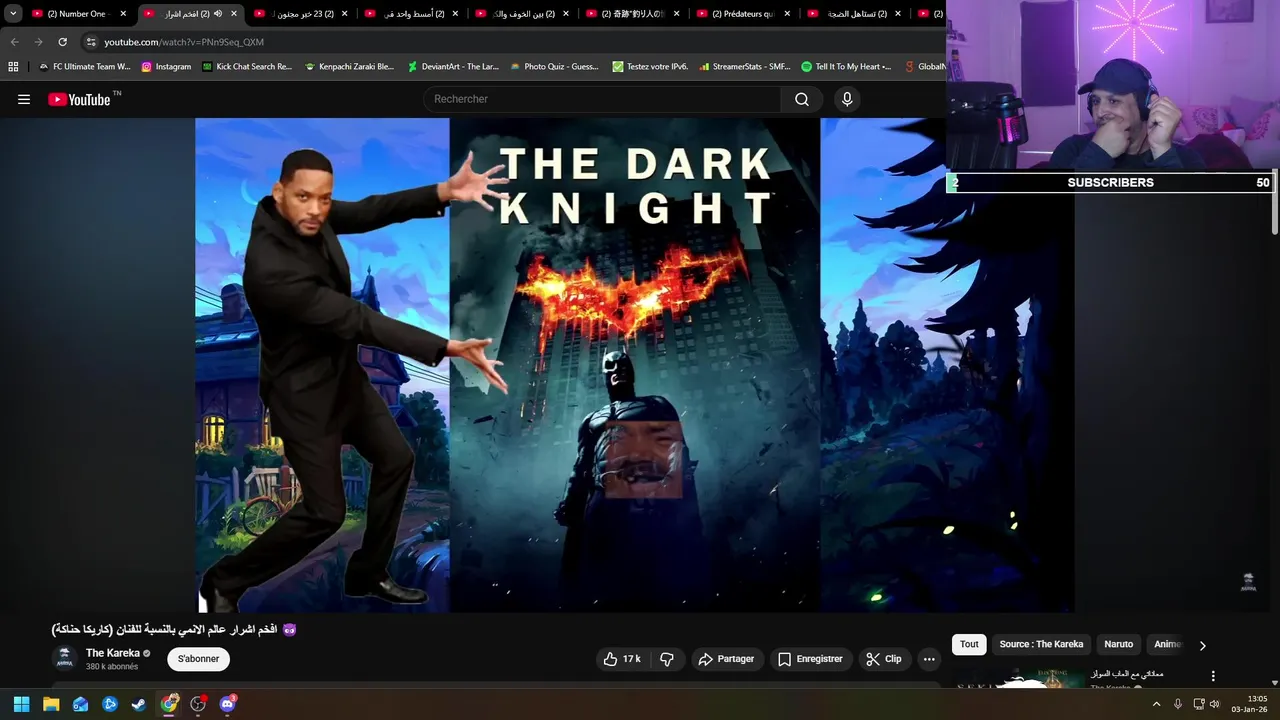Click the magnifier search button
Viewport: 1280px width, 720px height.
pyautogui.click(x=802, y=99)
